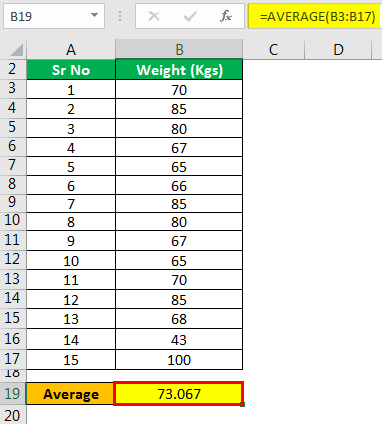Select row 2 header
Viewport: 382px width, 424px height.
coord(13,69)
